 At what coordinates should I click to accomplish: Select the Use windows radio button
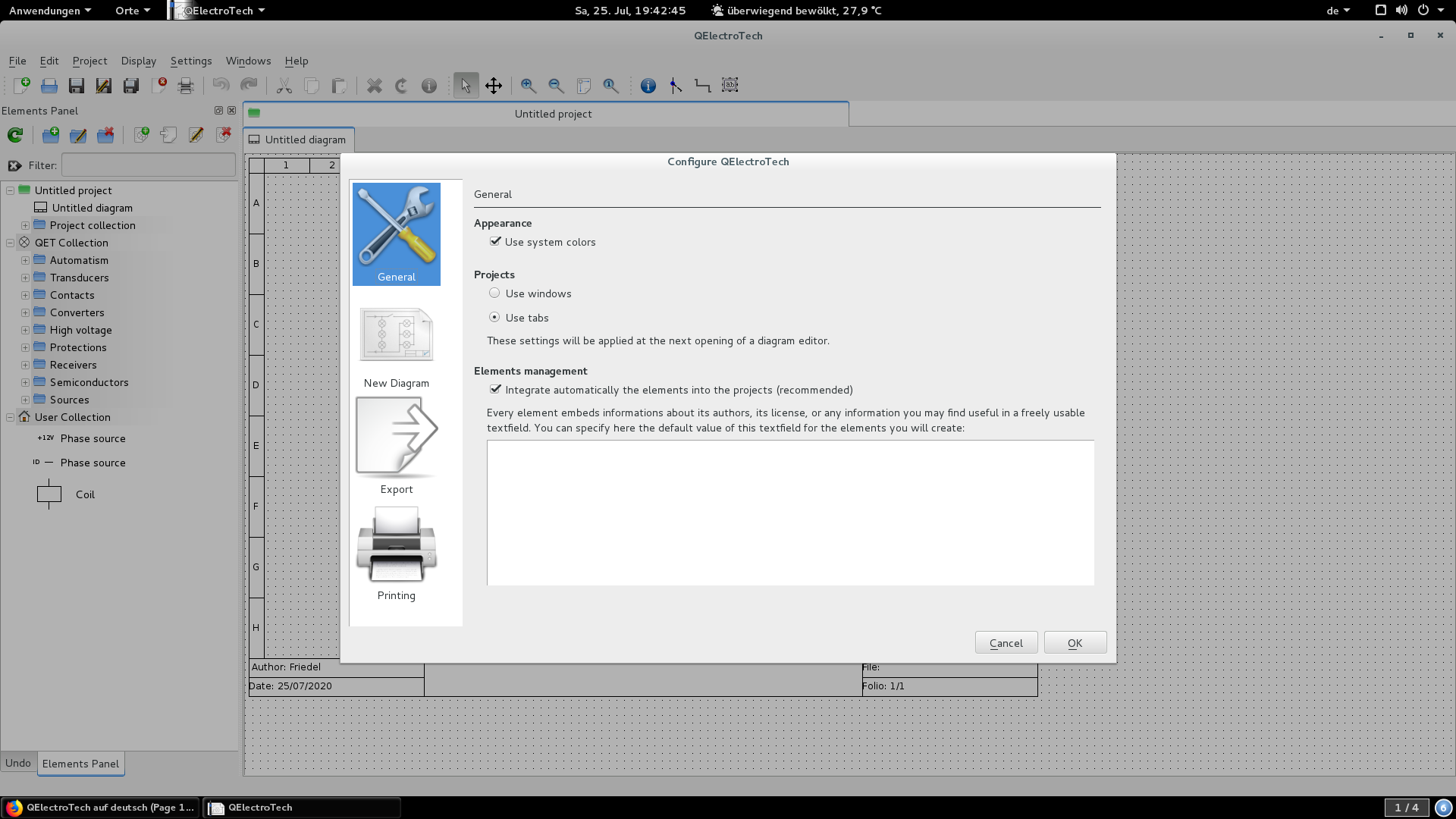[x=494, y=293]
